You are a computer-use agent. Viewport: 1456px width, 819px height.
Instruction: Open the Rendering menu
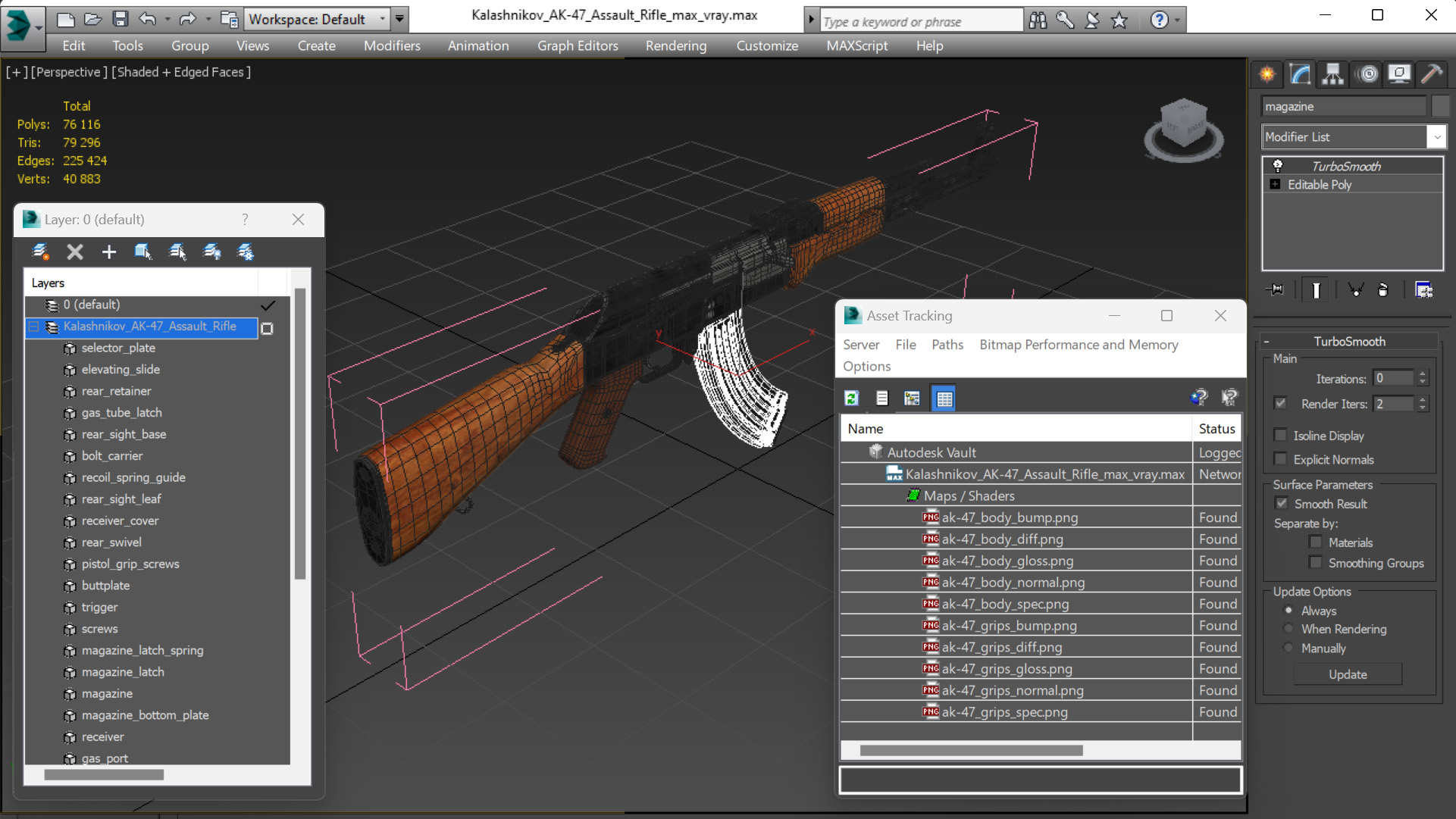(675, 45)
